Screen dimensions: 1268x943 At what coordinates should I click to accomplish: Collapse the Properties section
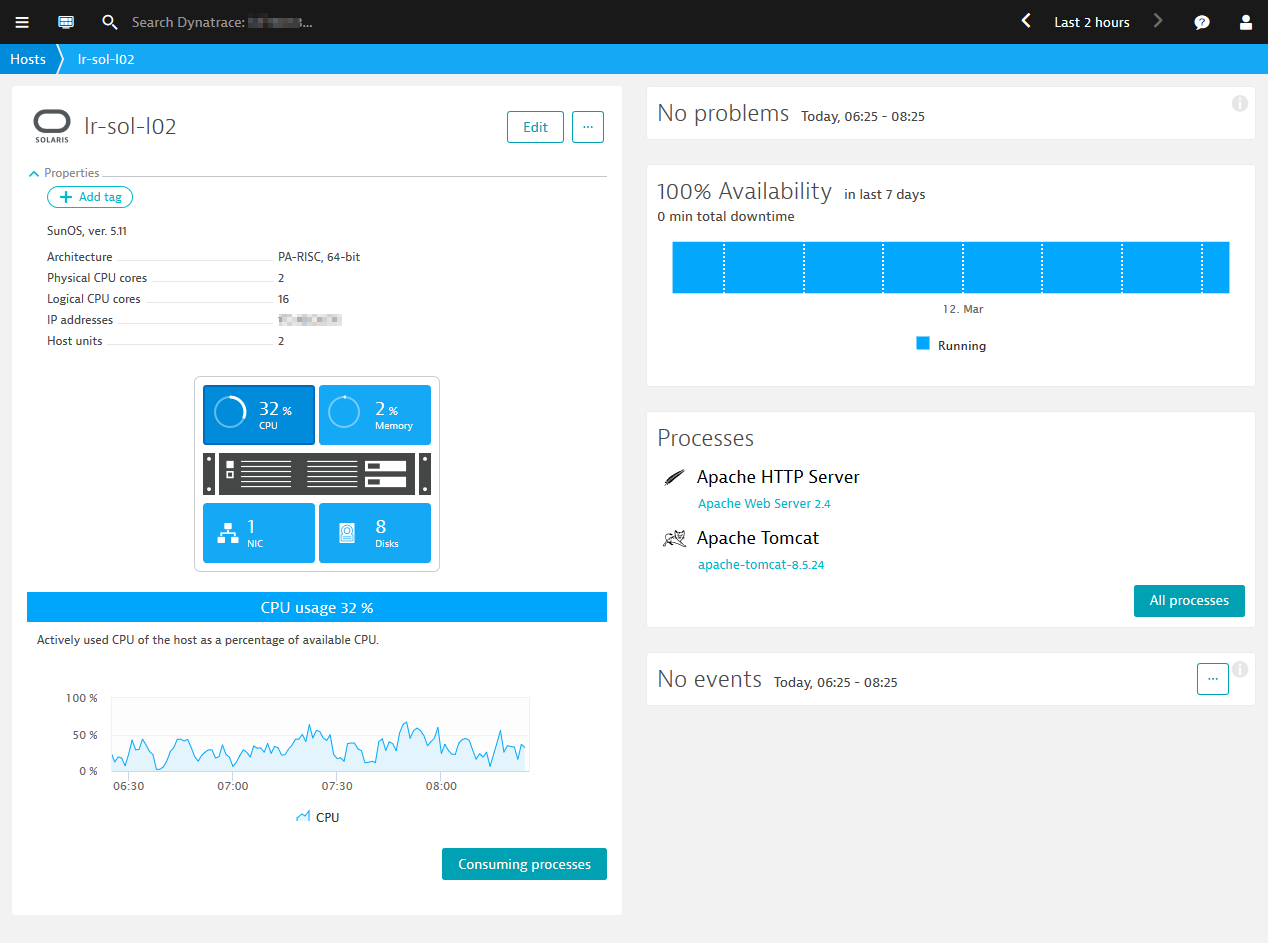click(x=65, y=173)
